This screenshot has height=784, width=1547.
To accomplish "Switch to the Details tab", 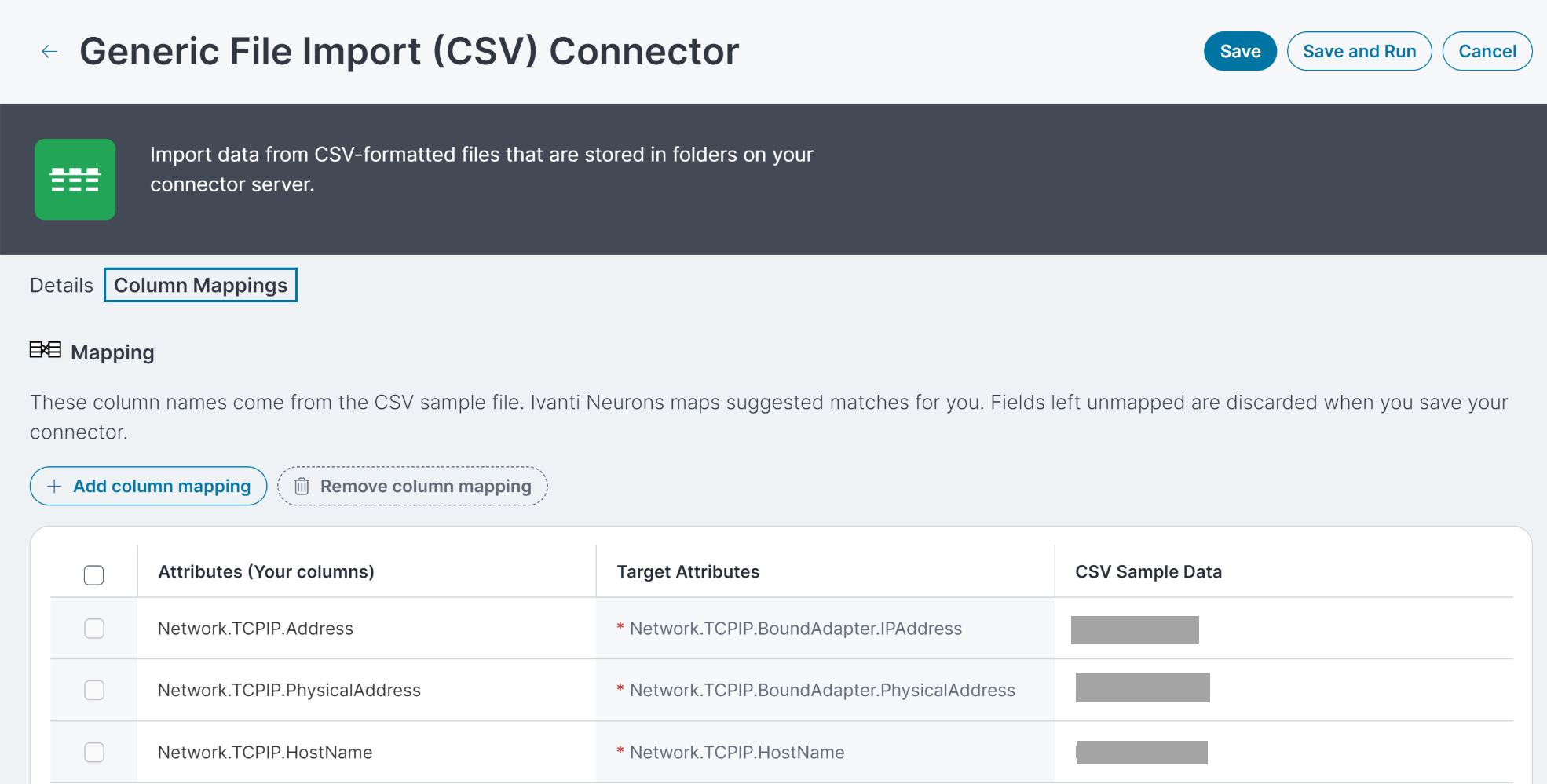I will click(x=61, y=286).
